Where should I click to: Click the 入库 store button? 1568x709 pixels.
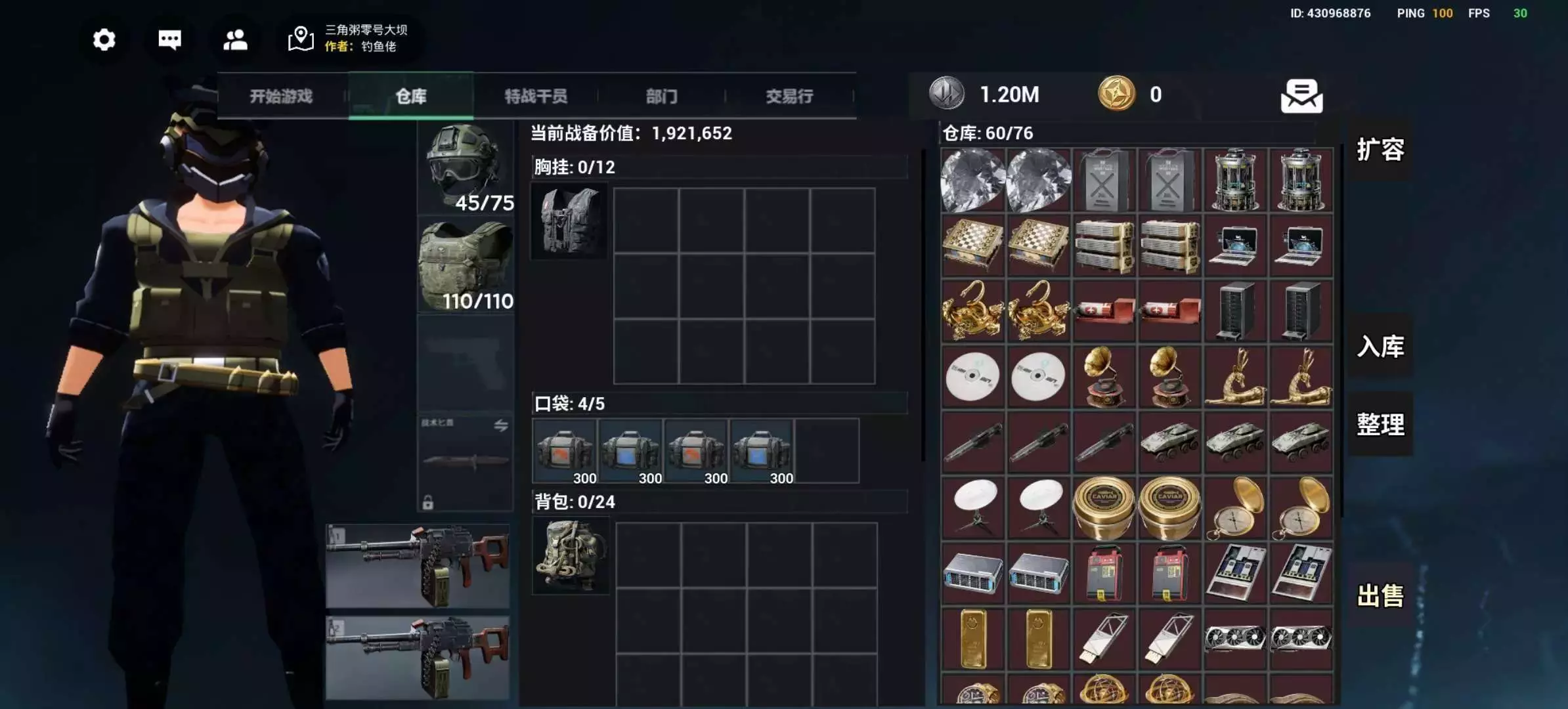pos(1380,346)
